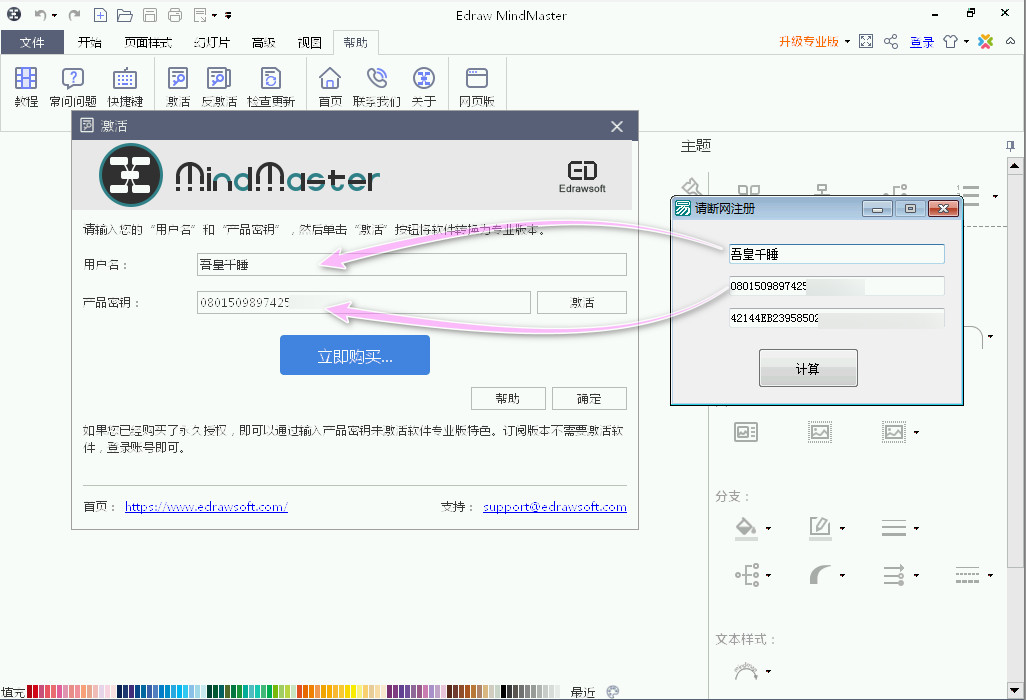Click the 检查更新 check for updates icon

[x=270, y=80]
